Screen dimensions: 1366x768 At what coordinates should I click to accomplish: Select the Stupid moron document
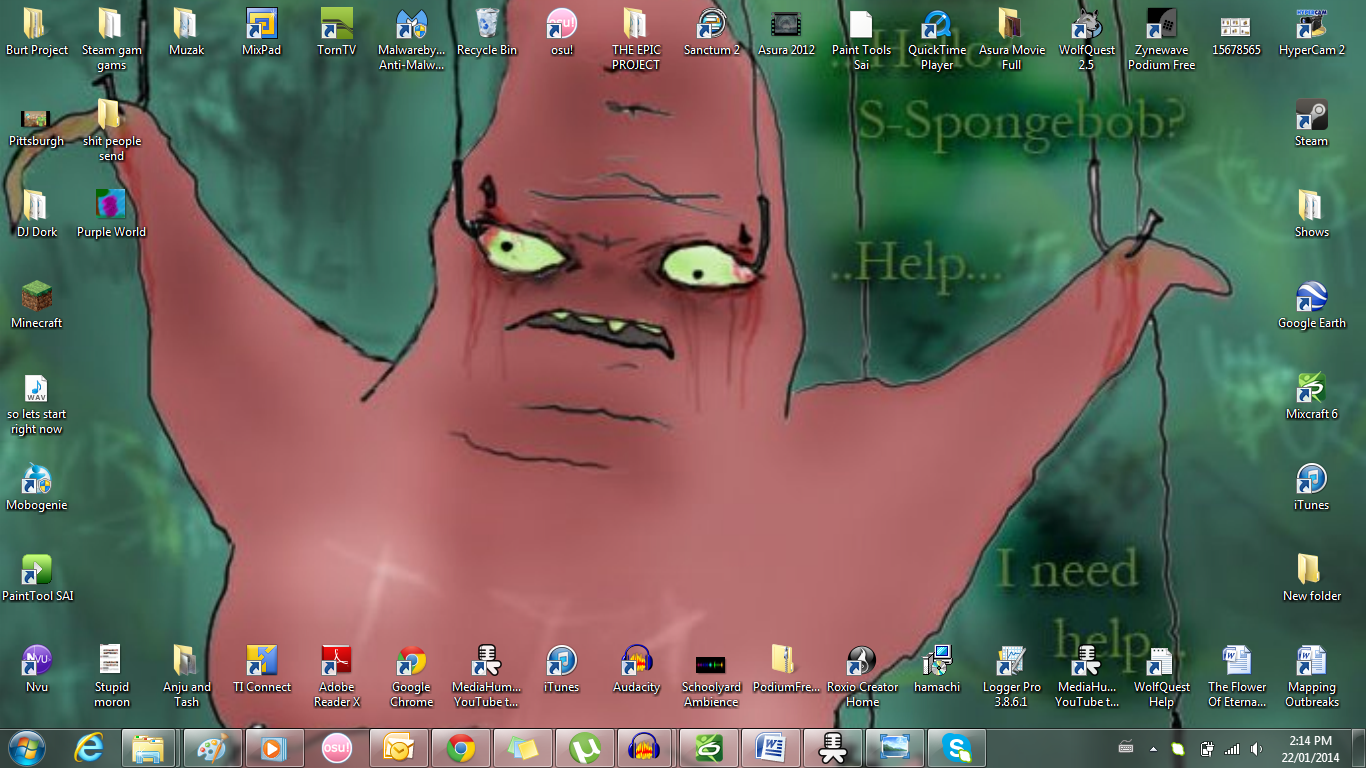[x=112, y=677]
